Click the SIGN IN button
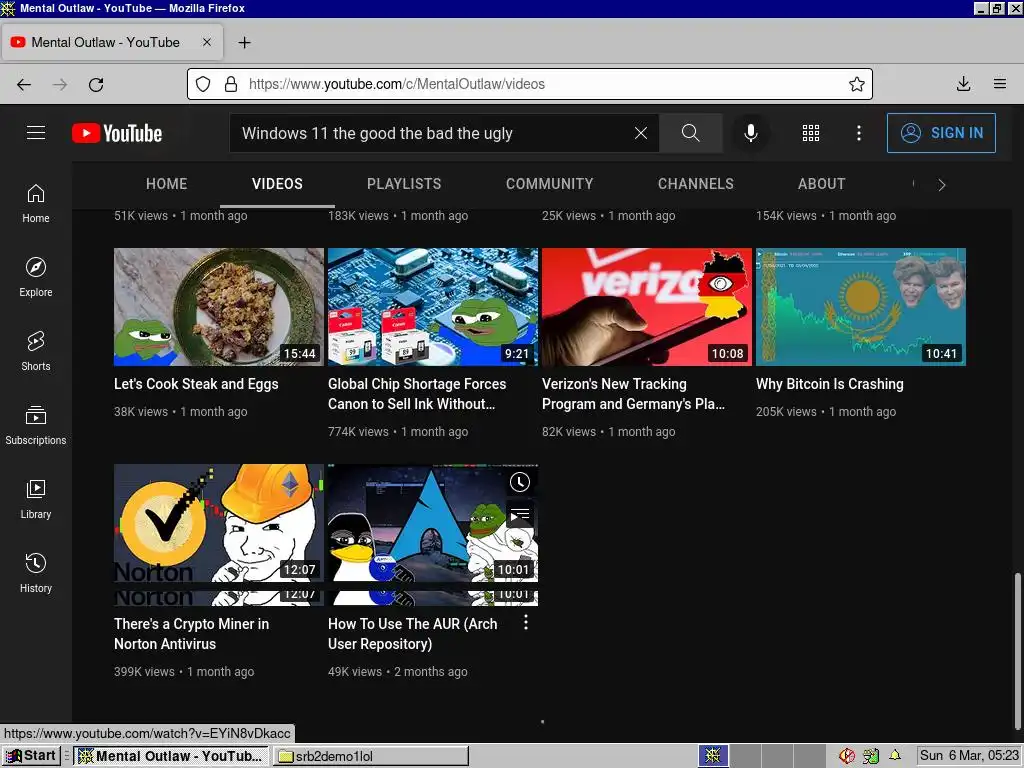The width and height of the screenshot is (1024, 768). pyautogui.click(x=941, y=133)
